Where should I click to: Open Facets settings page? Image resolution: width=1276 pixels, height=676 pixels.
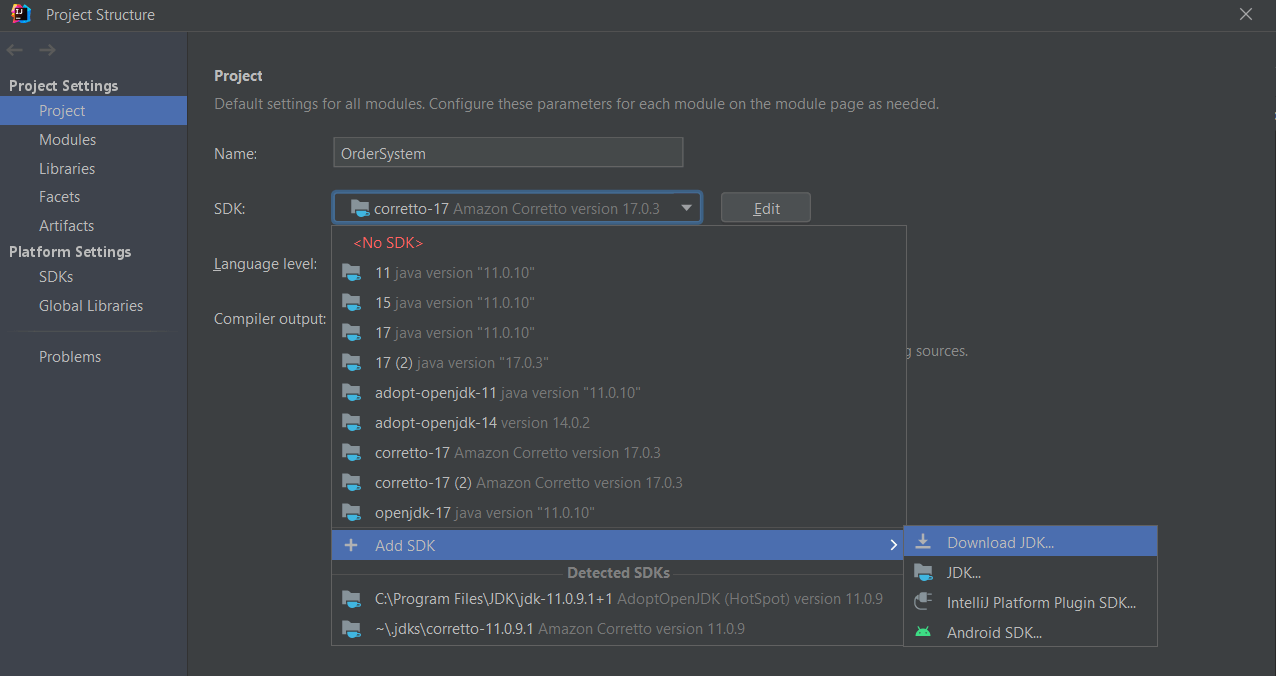(93, 197)
